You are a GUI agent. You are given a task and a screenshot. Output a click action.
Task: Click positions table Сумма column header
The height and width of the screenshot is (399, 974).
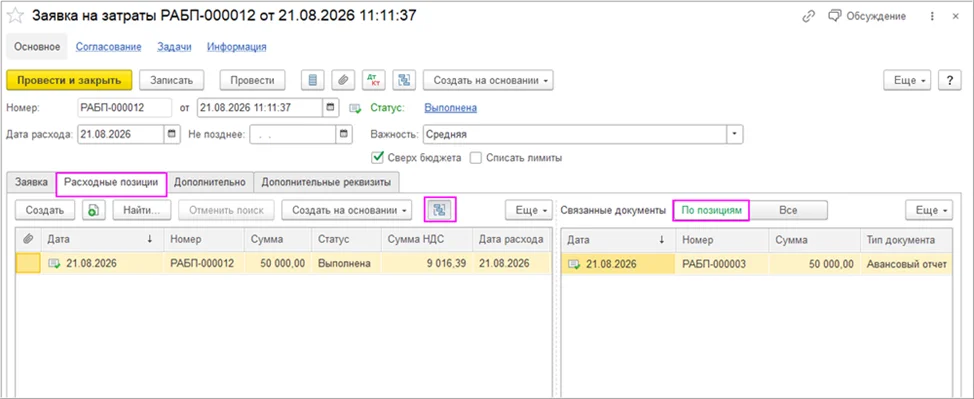[x=278, y=239]
